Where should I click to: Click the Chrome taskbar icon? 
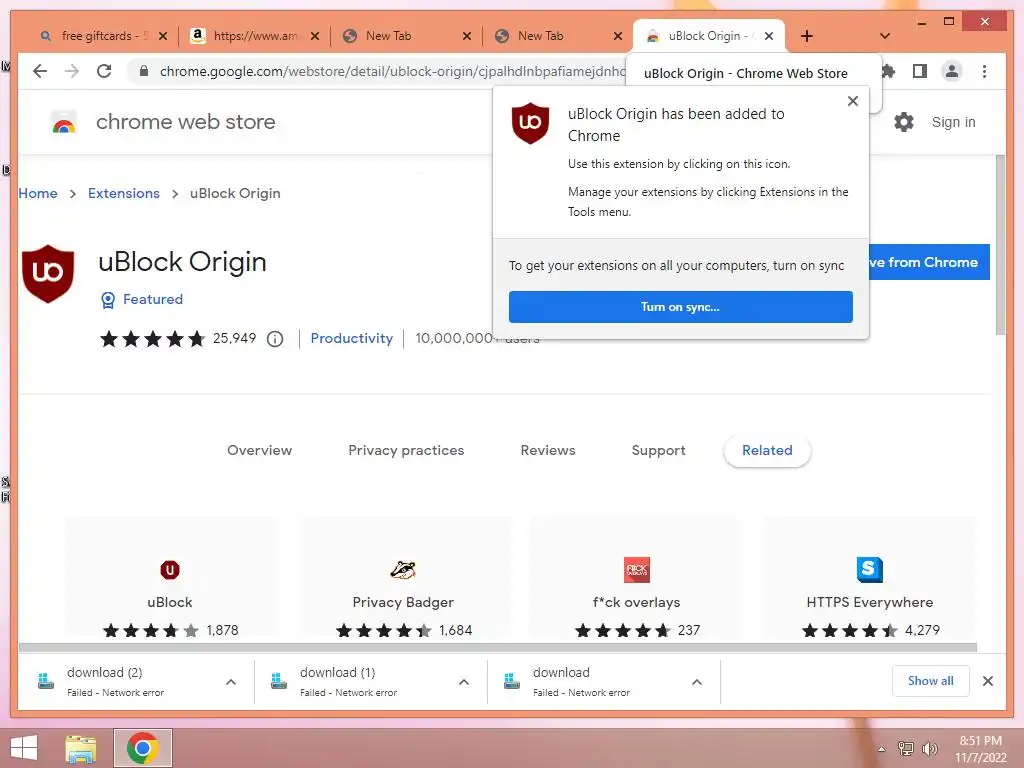point(142,748)
